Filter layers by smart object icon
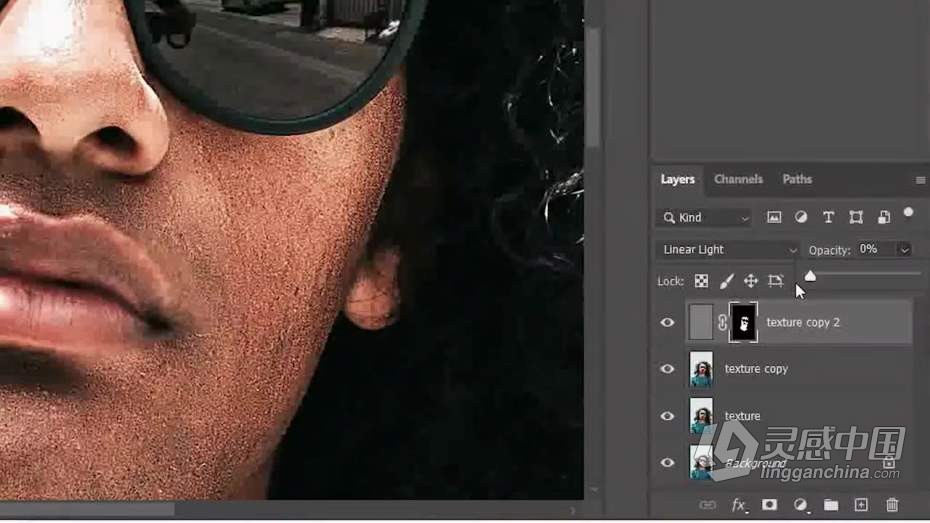This screenshot has width=930, height=523. pos(884,218)
